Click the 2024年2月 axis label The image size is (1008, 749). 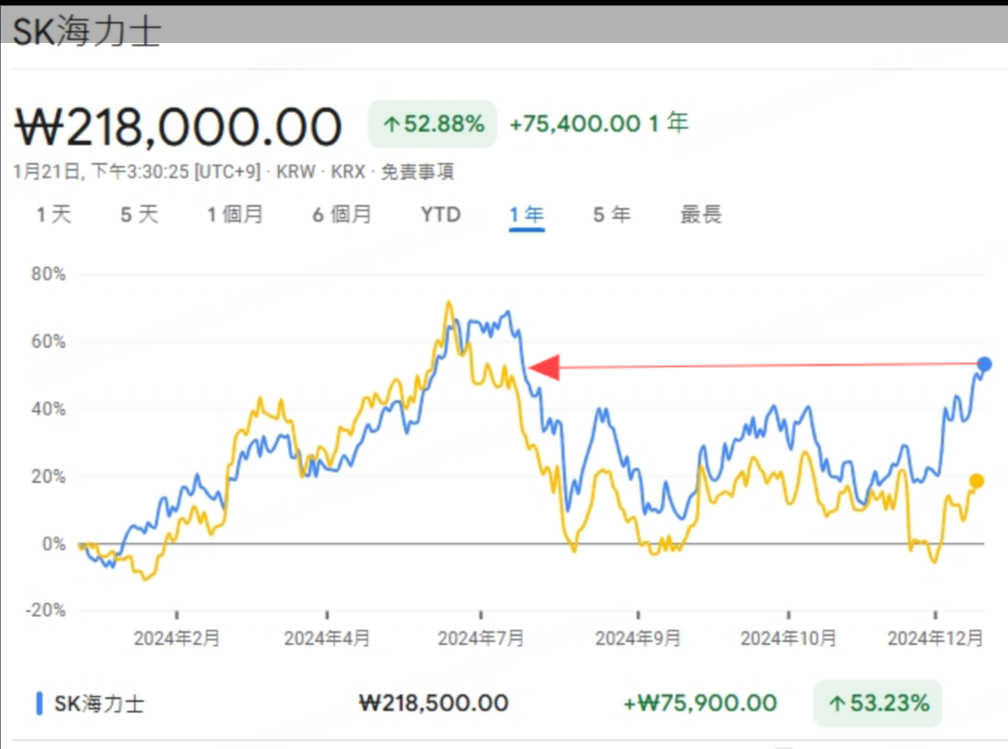pyautogui.click(x=177, y=638)
